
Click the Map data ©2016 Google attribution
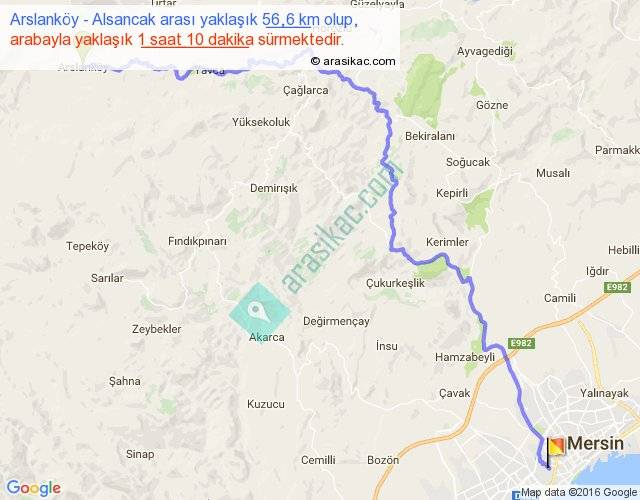click(579, 492)
